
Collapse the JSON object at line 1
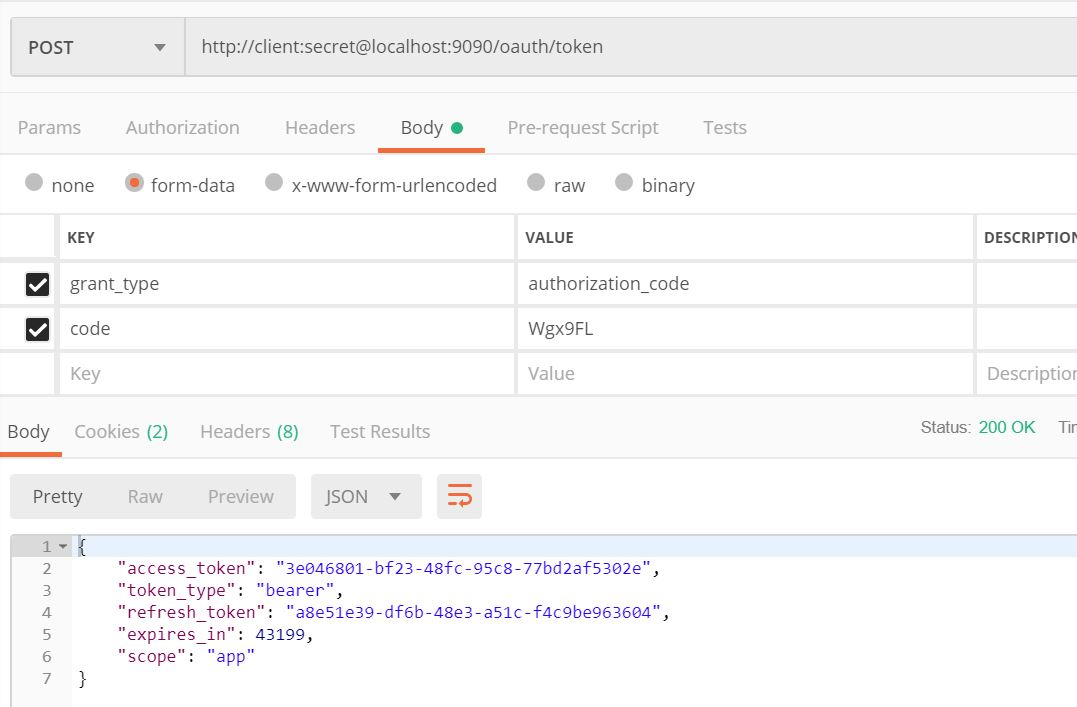[x=63, y=547]
